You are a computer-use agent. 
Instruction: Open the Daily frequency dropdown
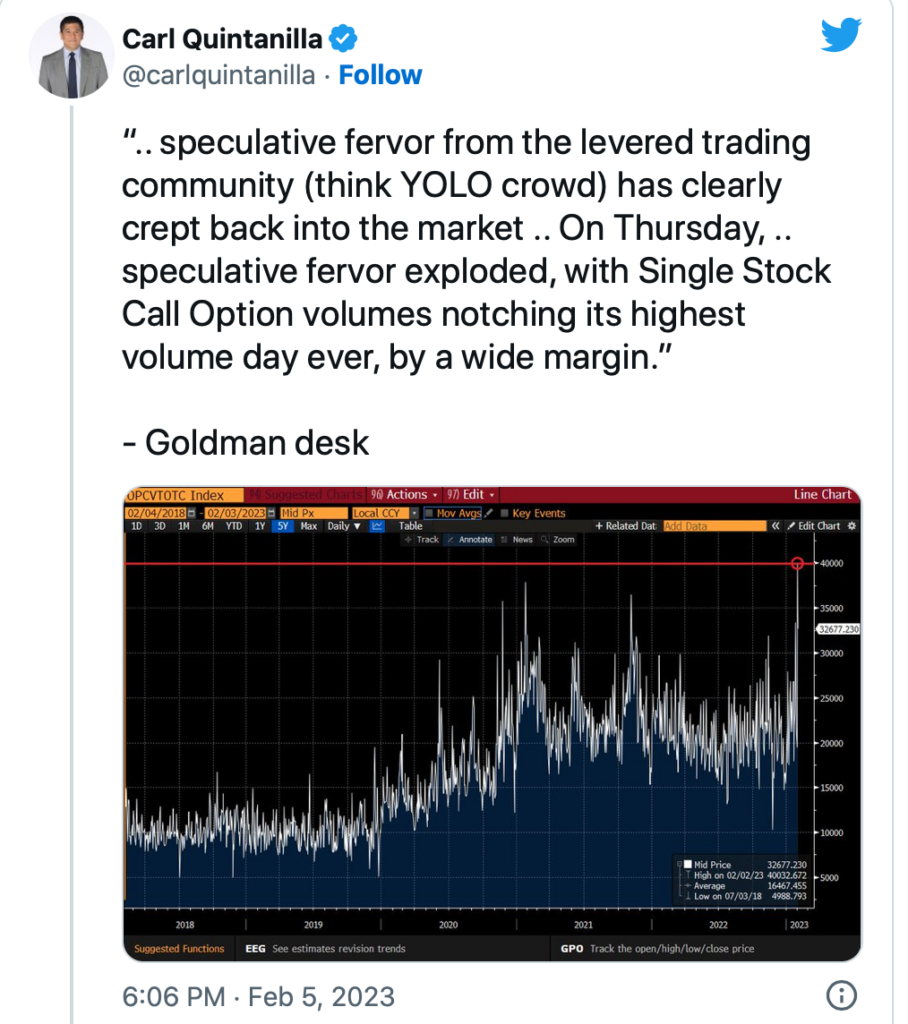pos(344,526)
